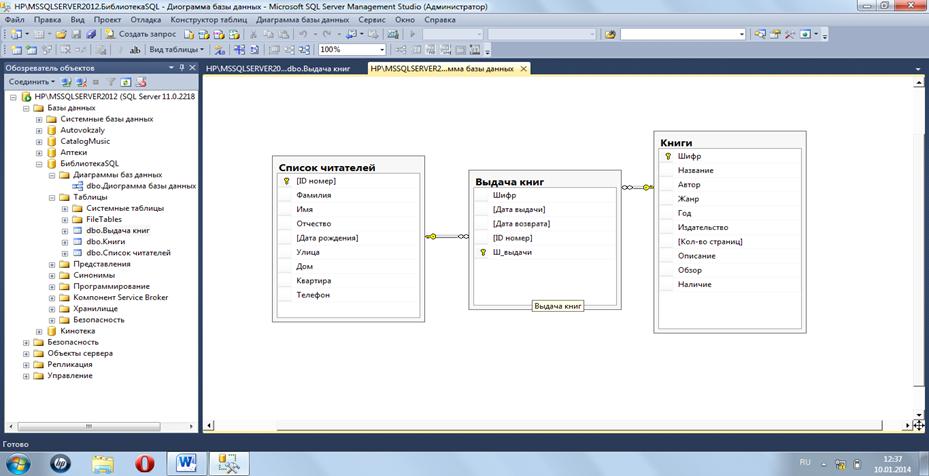This screenshot has height=476, width=929.
Task: Click the Windows Start button
Action: tap(21, 462)
